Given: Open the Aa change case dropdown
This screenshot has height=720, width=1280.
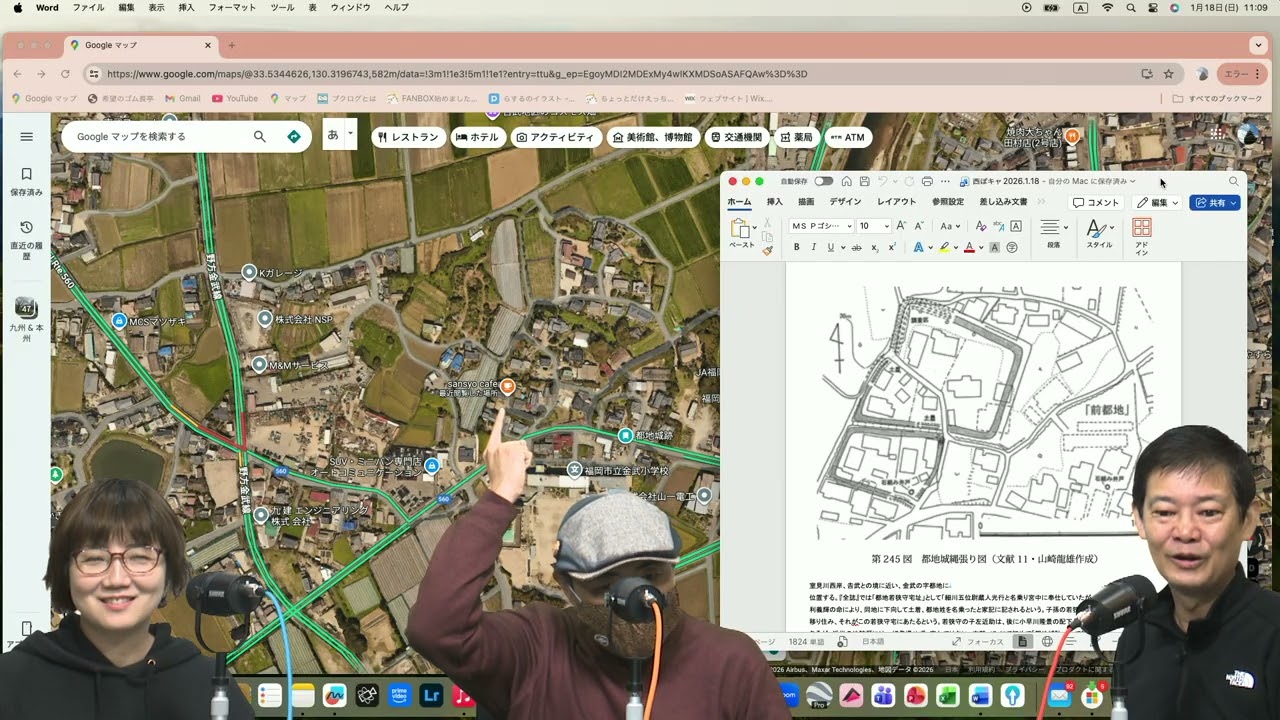Looking at the screenshot, I should [x=950, y=226].
